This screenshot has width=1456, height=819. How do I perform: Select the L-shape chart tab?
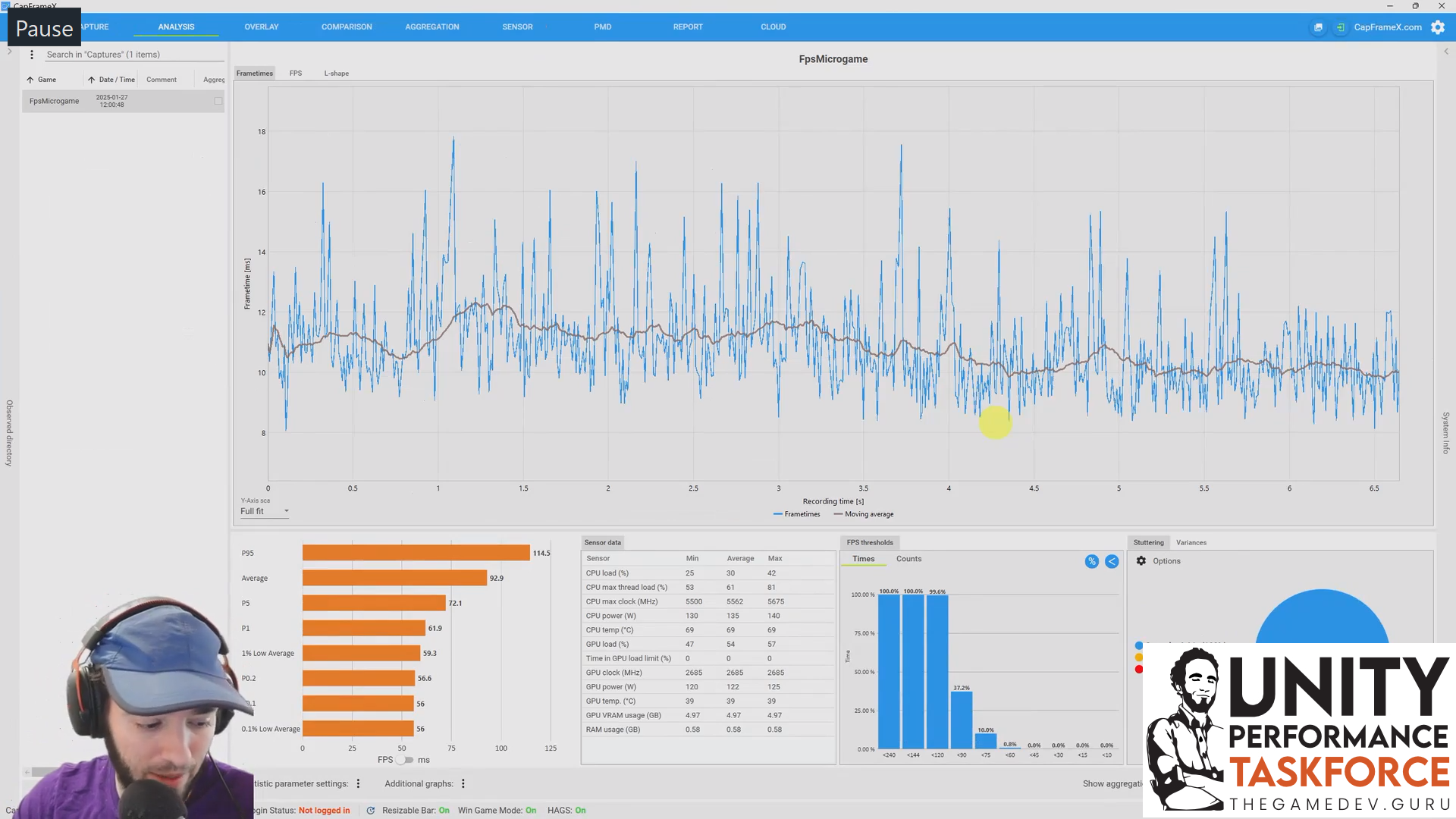pos(336,73)
